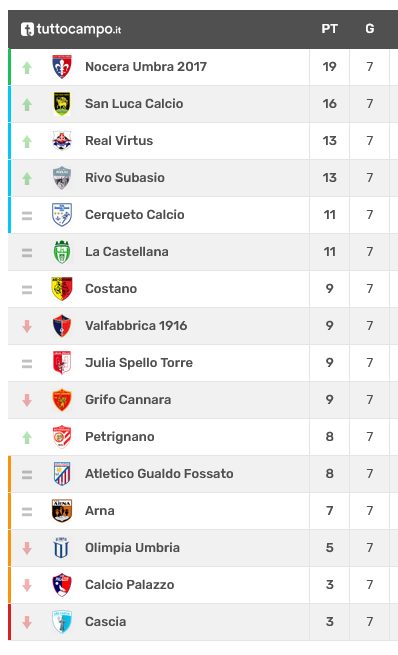Open the Cerqueto Calcio team link

tap(134, 215)
